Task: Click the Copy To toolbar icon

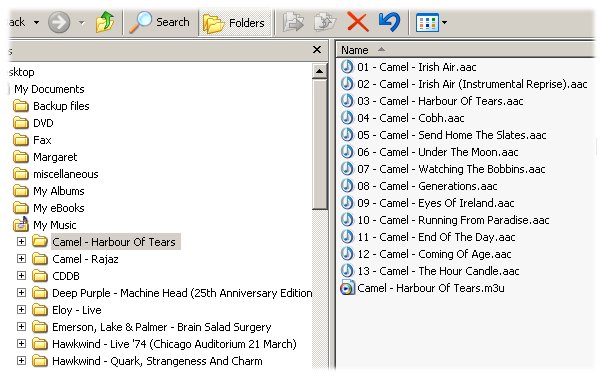Action: pyautogui.click(x=325, y=22)
